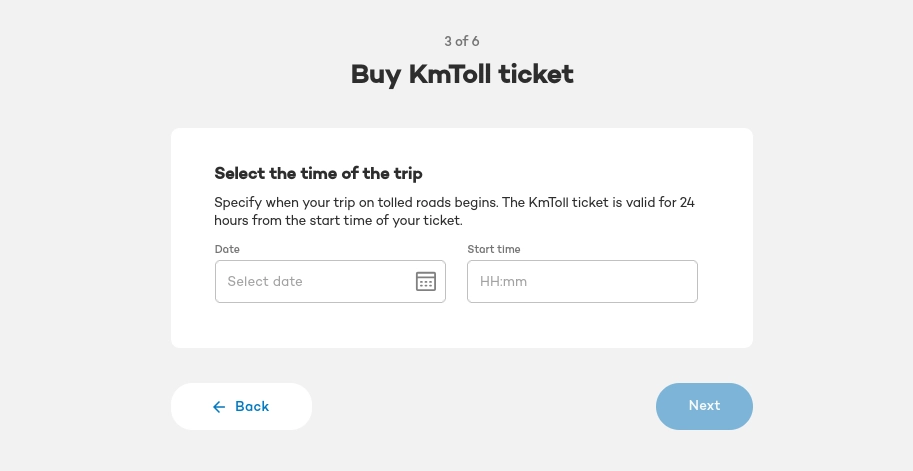Click the "Start time" field label

(x=494, y=249)
